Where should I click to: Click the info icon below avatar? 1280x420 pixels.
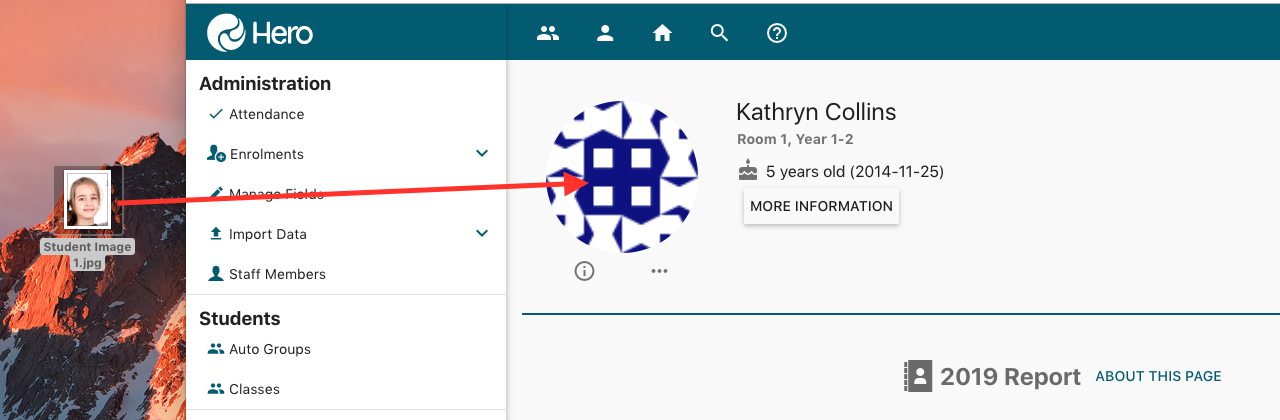coord(585,271)
